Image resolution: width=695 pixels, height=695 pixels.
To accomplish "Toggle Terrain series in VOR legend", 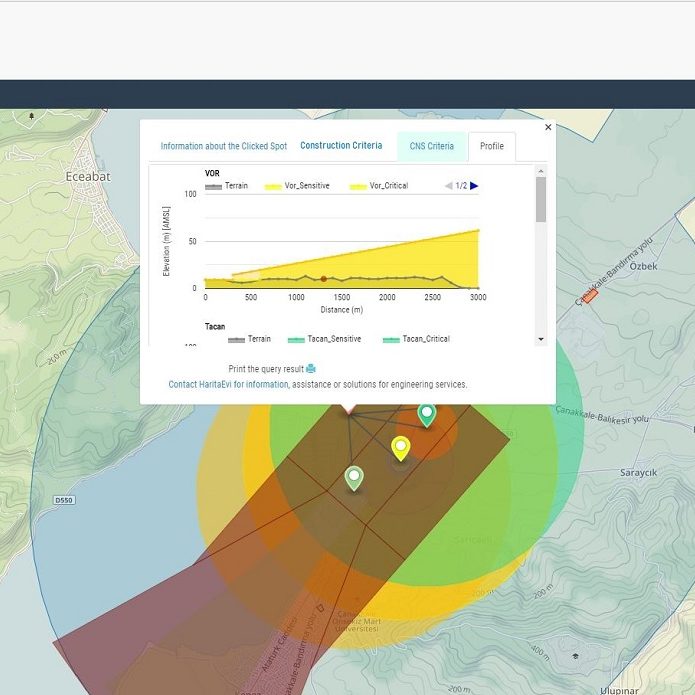I will pos(227,186).
